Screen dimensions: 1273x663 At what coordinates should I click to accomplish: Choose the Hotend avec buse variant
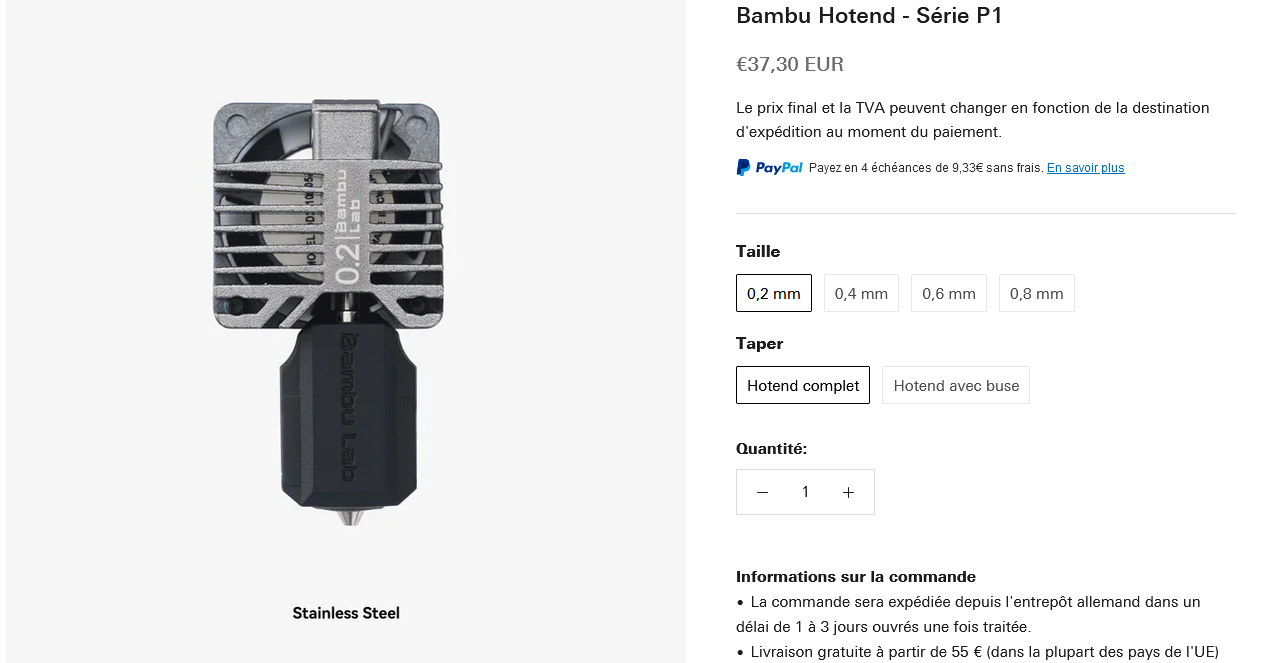[x=956, y=385]
